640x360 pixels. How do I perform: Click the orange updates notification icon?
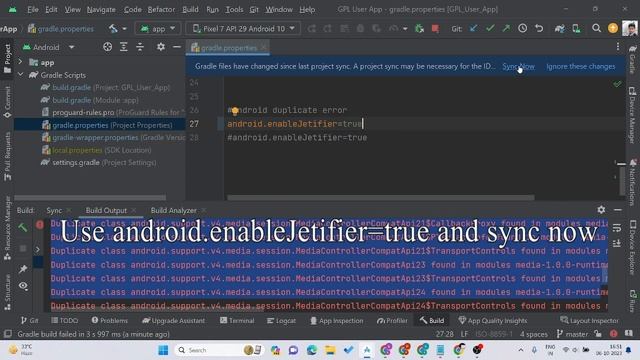[613, 28]
